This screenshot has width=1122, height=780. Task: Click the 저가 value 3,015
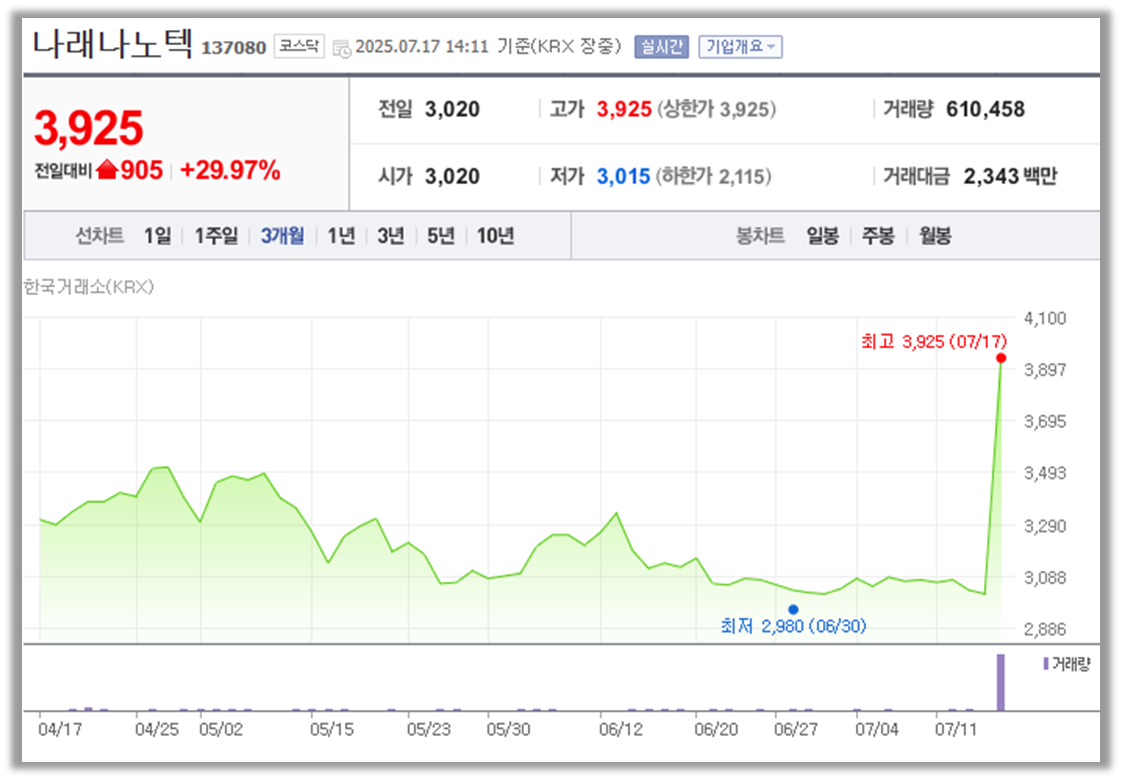[623, 176]
